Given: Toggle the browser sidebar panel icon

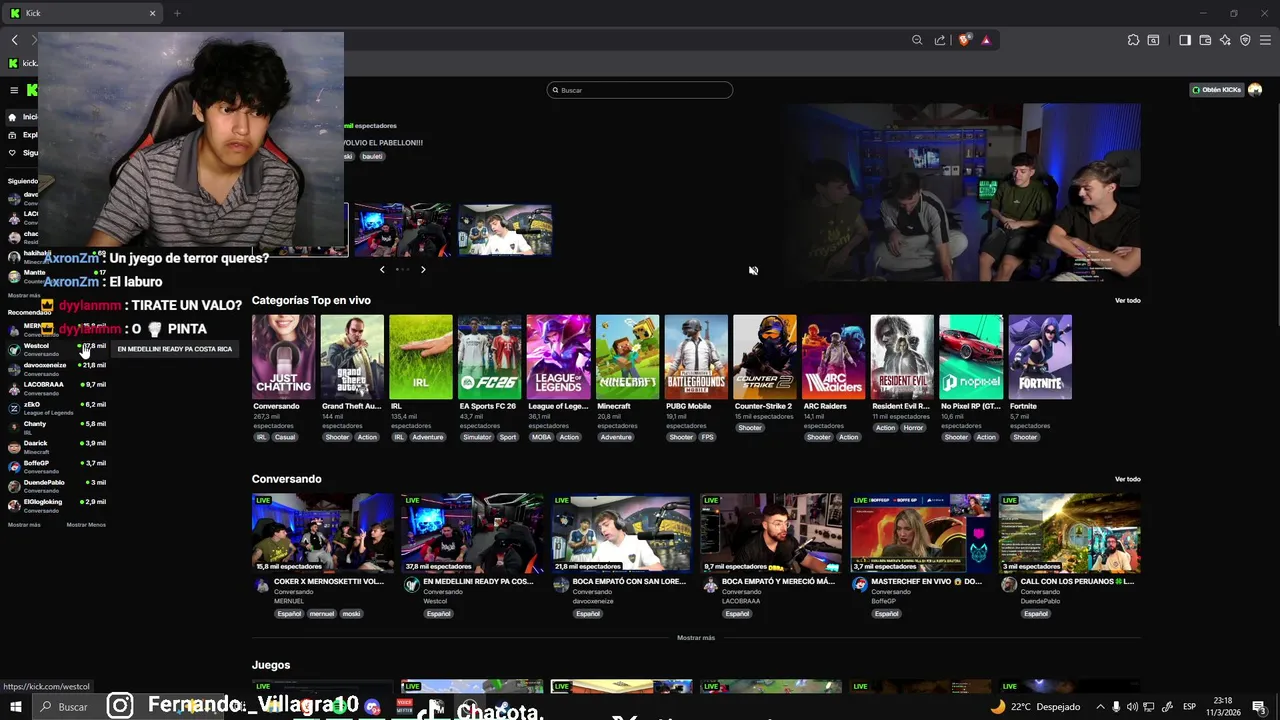Looking at the screenshot, I should click(1185, 40).
